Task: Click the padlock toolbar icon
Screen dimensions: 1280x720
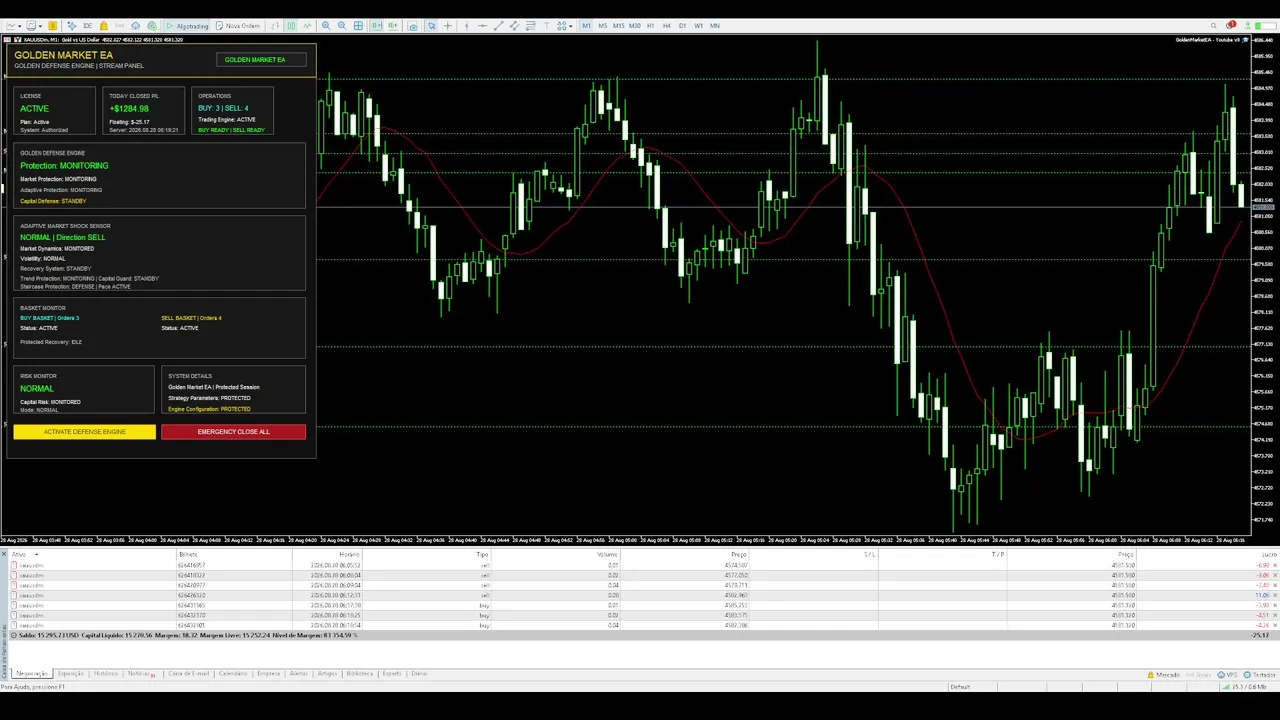Action: tap(104, 26)
